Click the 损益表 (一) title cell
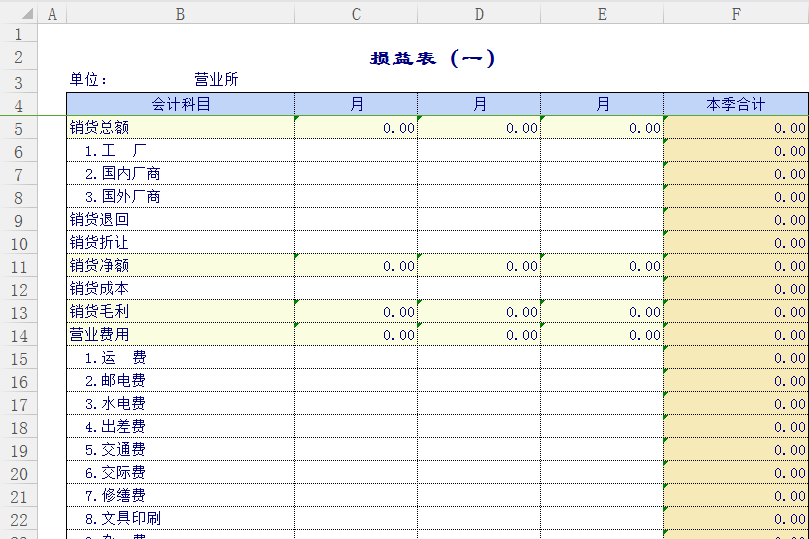This screenshot has height=539, width=809. [x=432, y=58]
